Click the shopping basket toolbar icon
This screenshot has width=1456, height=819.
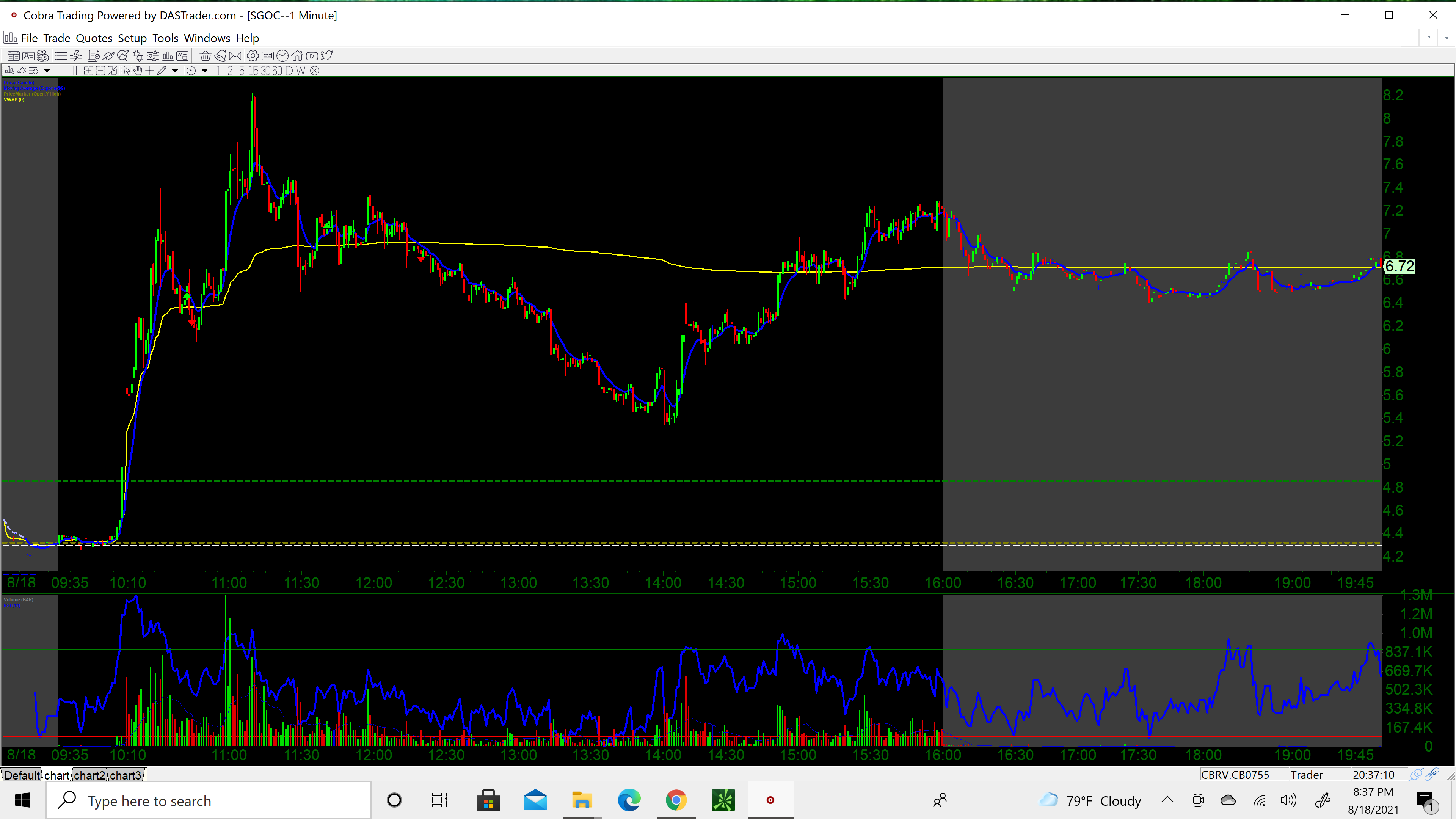205,56
